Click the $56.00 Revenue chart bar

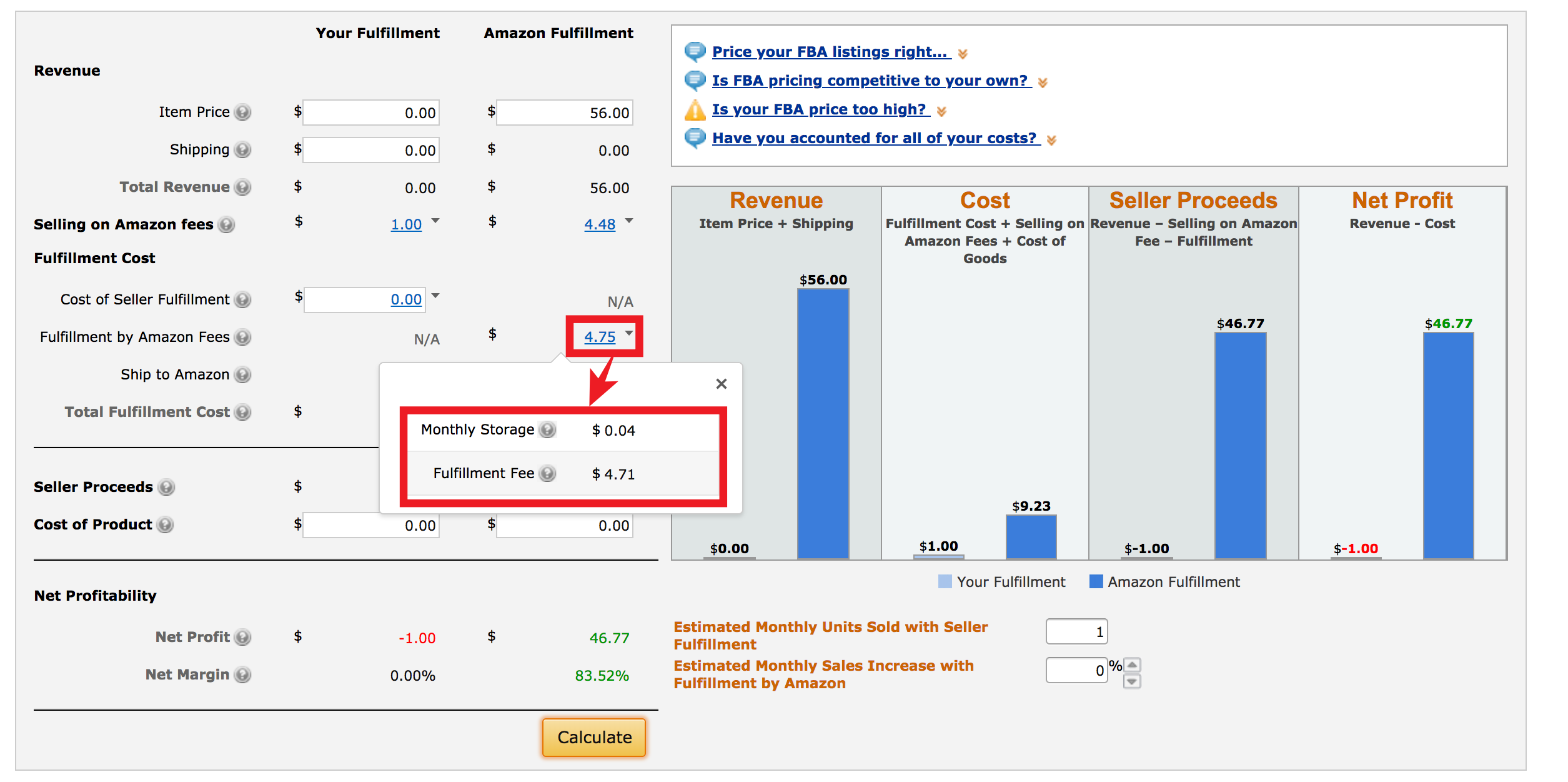(823, 424)
